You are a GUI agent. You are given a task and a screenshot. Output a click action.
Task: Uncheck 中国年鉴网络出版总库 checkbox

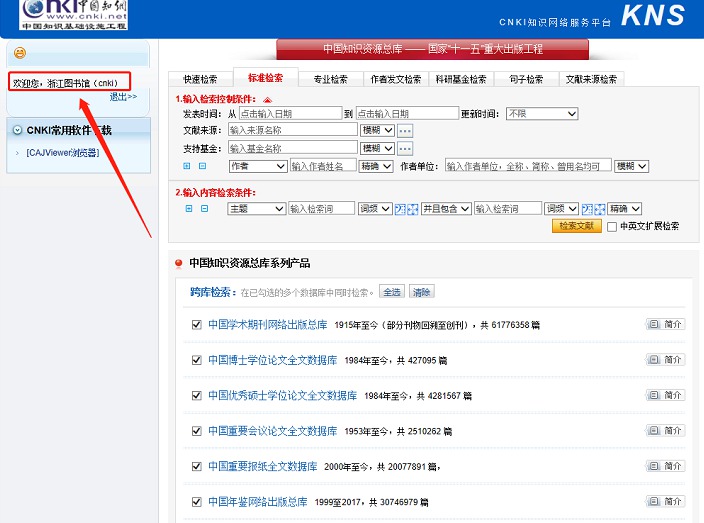(x=196, y=502)
